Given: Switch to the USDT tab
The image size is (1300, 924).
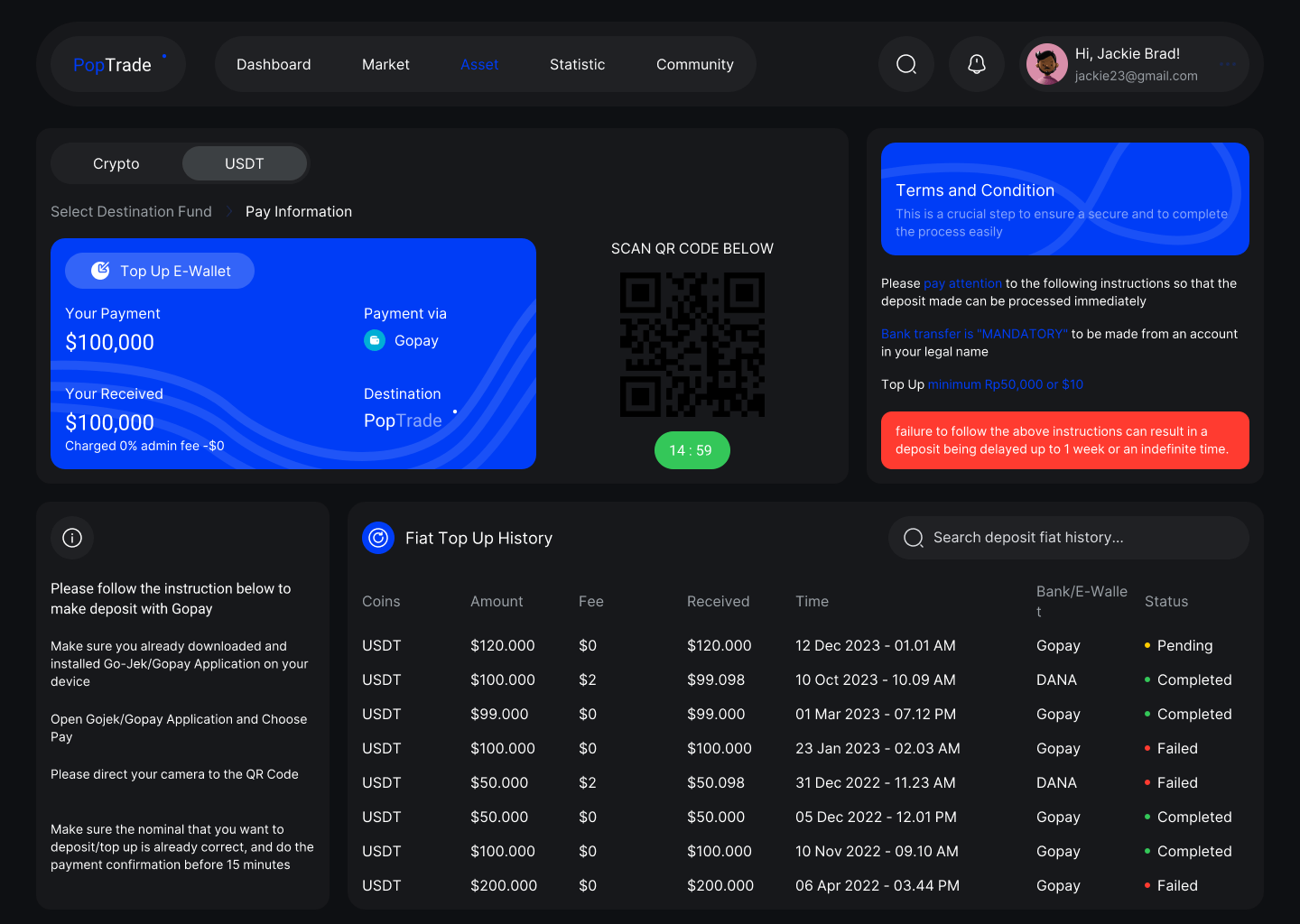Looking at the screenshot, I should coord(245,163).
